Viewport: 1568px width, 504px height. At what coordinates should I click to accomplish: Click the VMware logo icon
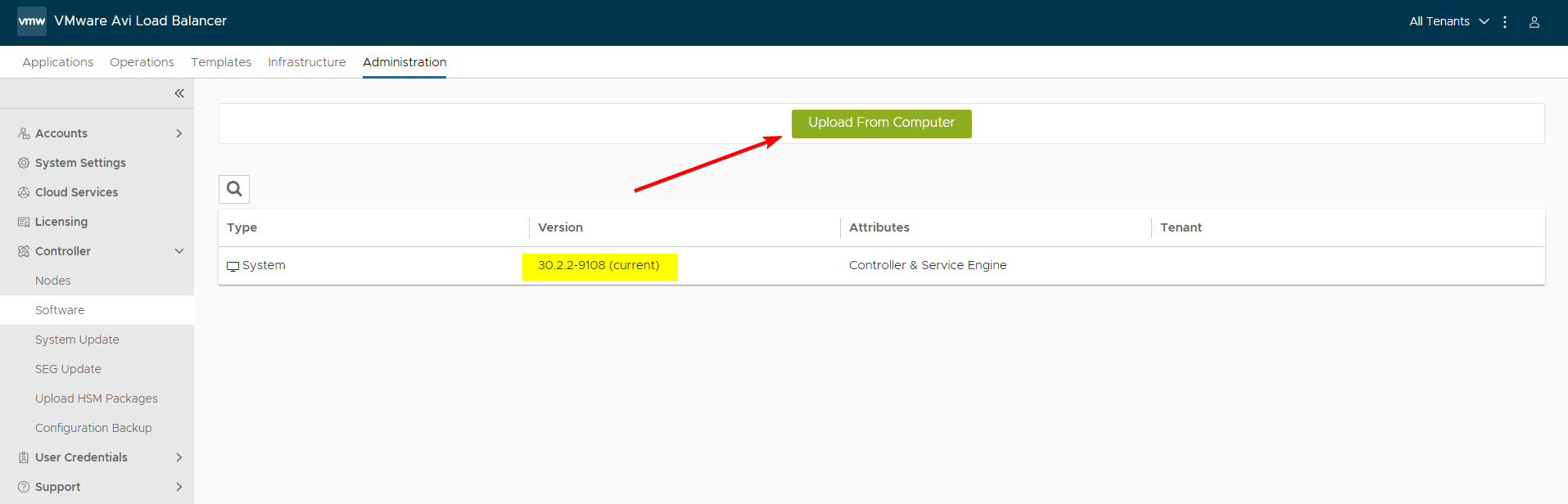(x=32, y=21)
